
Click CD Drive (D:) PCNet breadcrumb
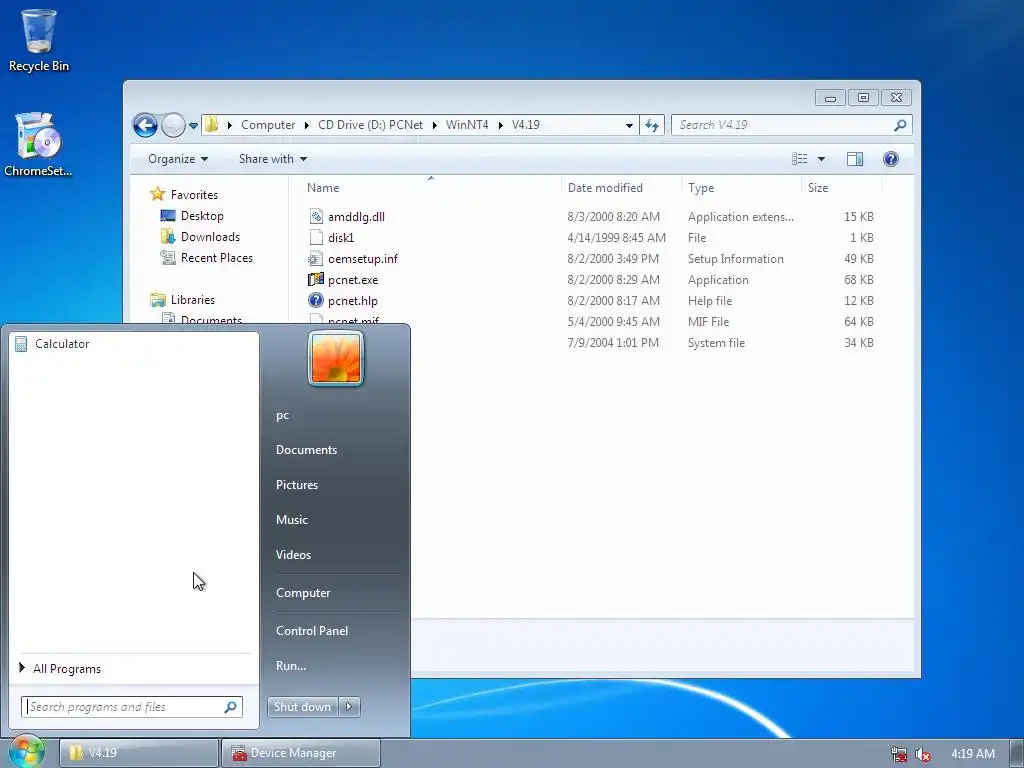370,125
